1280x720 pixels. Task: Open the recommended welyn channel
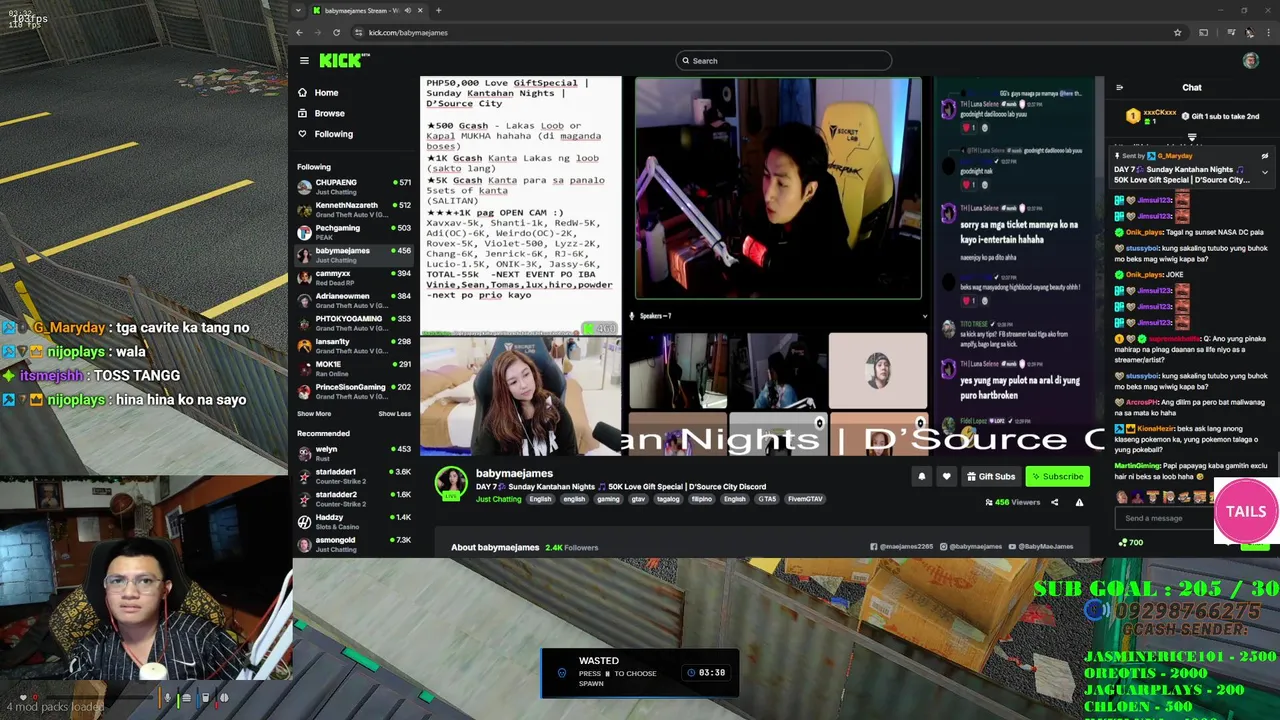click(x=355, y=453)
